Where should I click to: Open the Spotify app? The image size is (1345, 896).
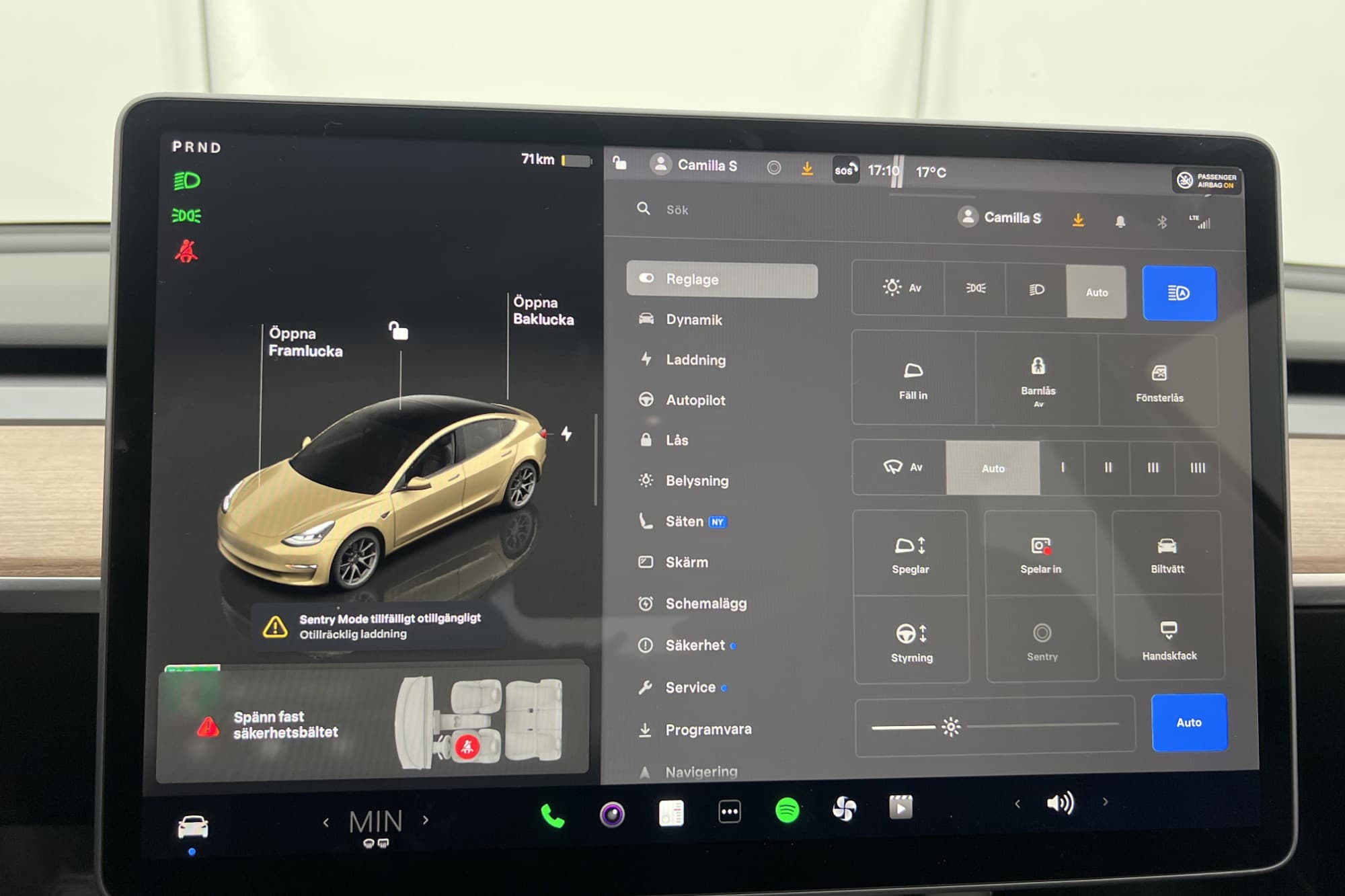point(787,810)
